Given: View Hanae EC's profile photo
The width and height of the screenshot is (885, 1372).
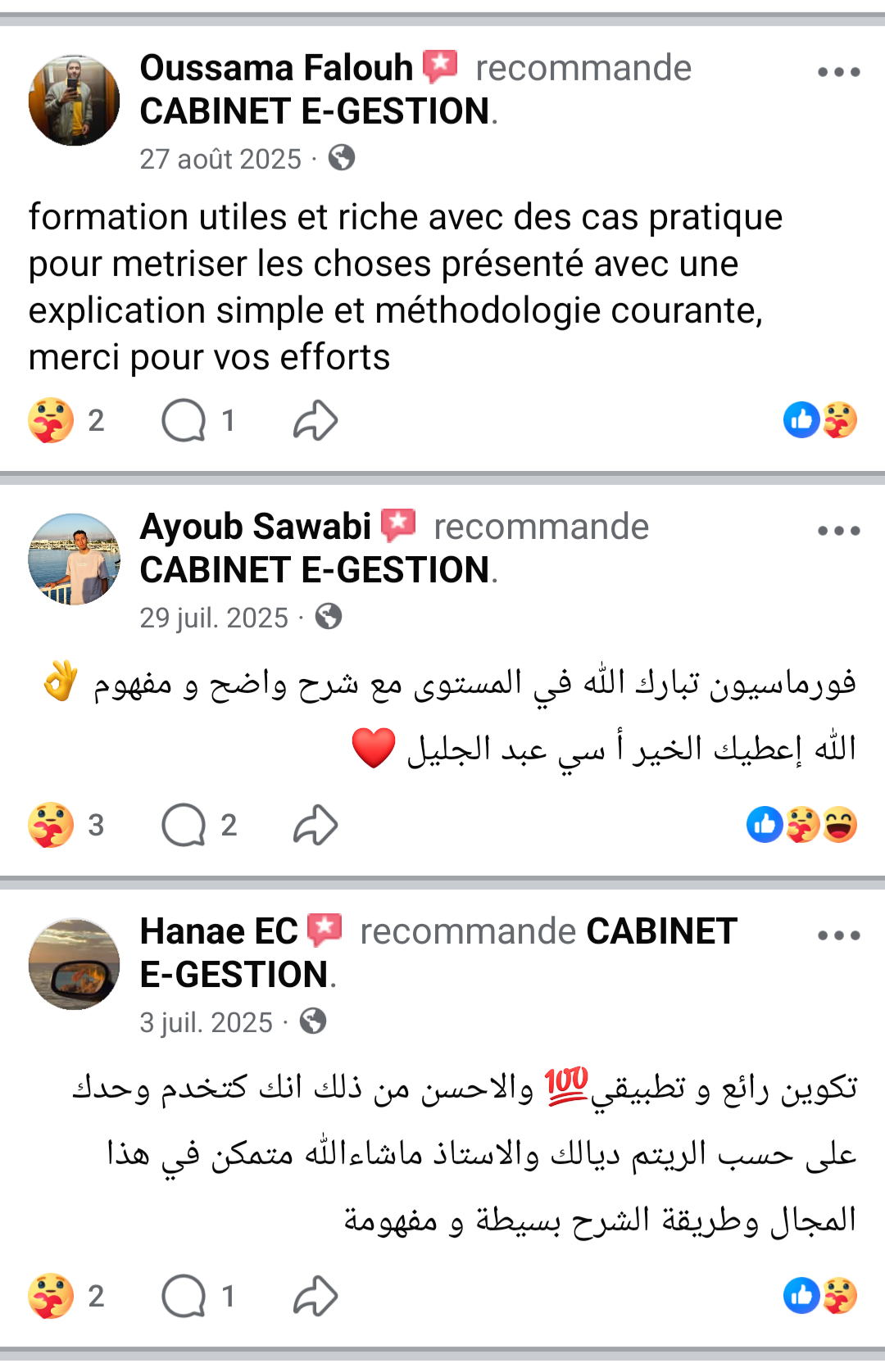Looking at the screenshot, I should (74, 964).
